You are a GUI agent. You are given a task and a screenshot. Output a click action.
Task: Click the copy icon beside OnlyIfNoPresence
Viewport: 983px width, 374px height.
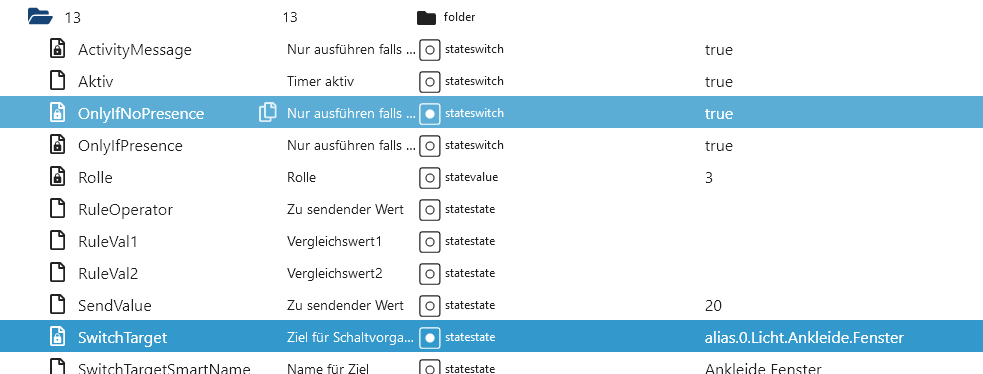[268, 113]
